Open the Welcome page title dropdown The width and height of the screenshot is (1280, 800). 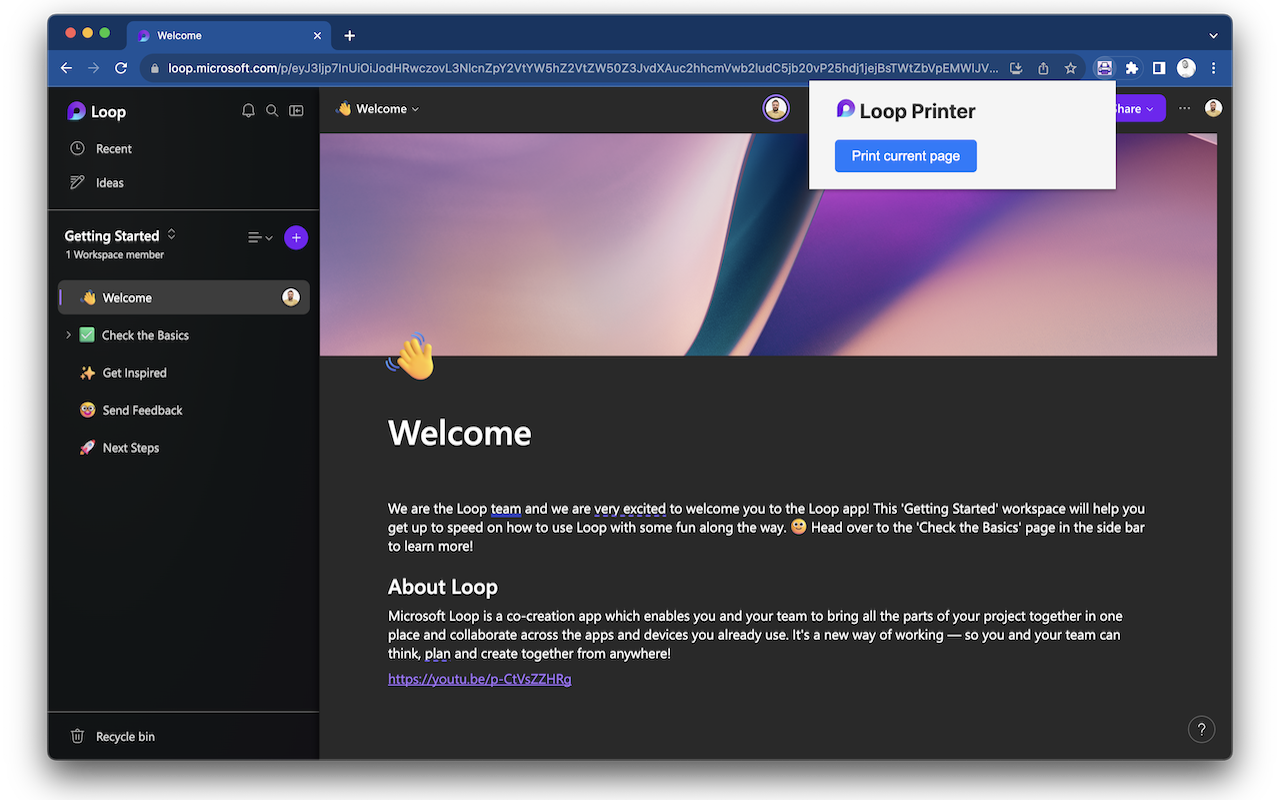[x=378, y=109]
